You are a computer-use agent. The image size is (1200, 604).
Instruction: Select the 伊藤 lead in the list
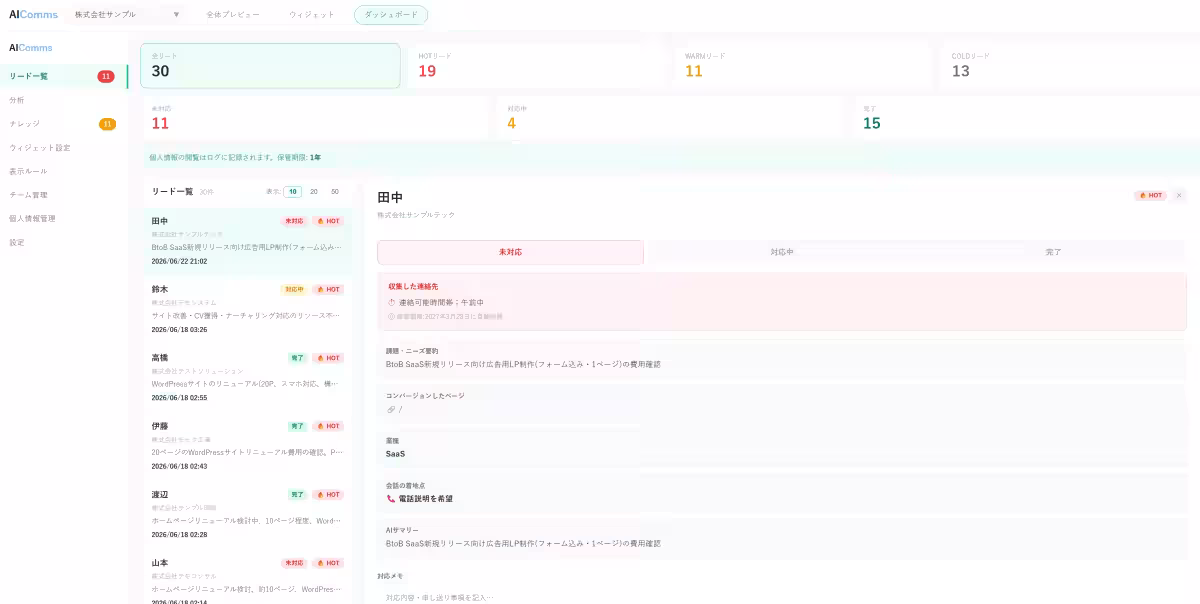(x=247, y=446)
